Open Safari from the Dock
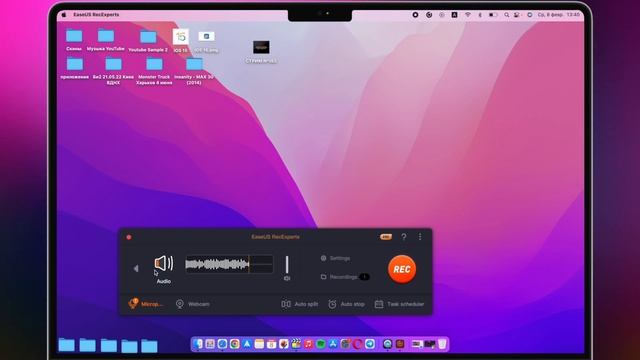The width and height of the screenshot is (640, 360). click(x=222, y=344)
